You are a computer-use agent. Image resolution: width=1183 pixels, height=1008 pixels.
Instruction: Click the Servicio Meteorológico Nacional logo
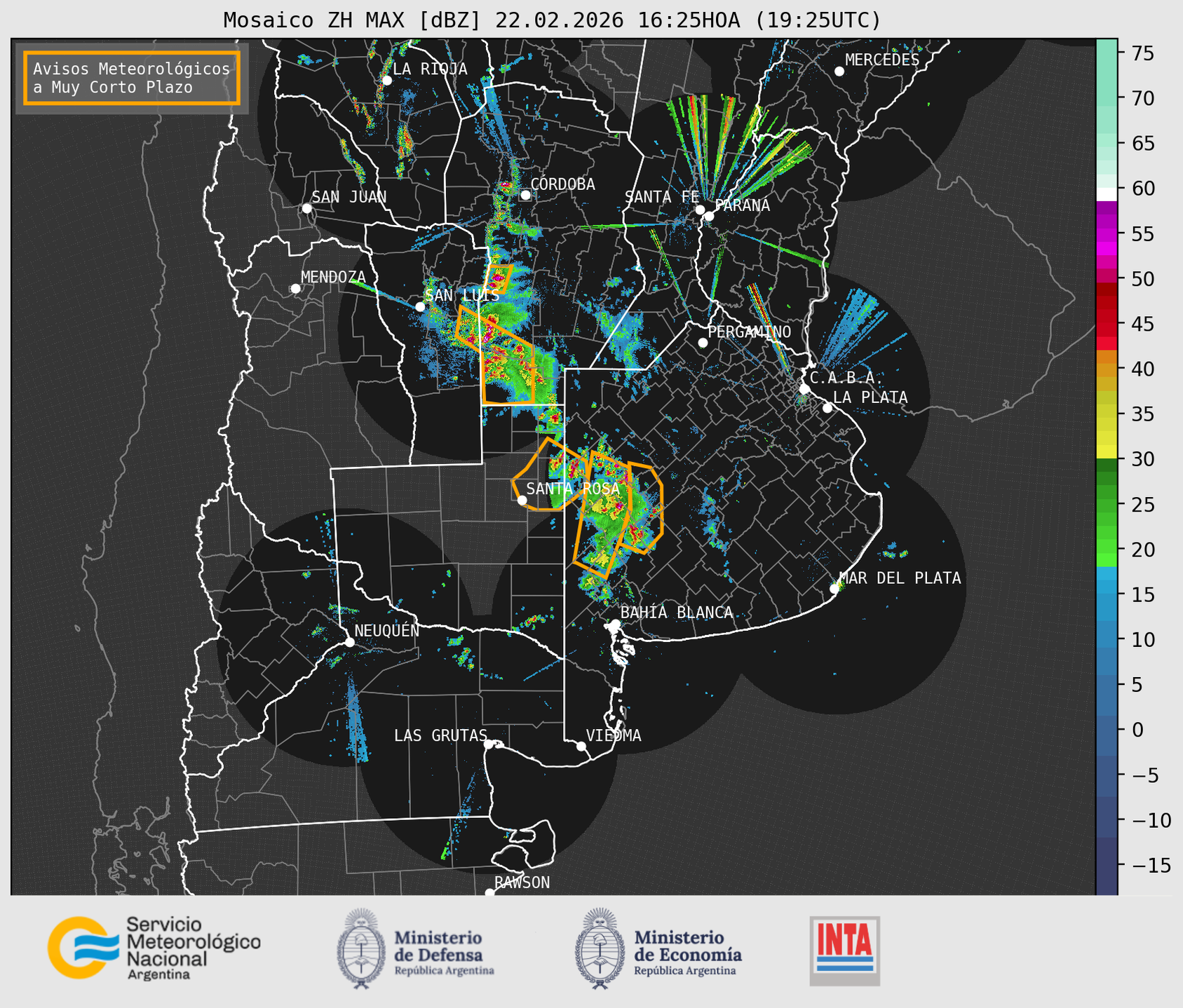coord(154,948)
